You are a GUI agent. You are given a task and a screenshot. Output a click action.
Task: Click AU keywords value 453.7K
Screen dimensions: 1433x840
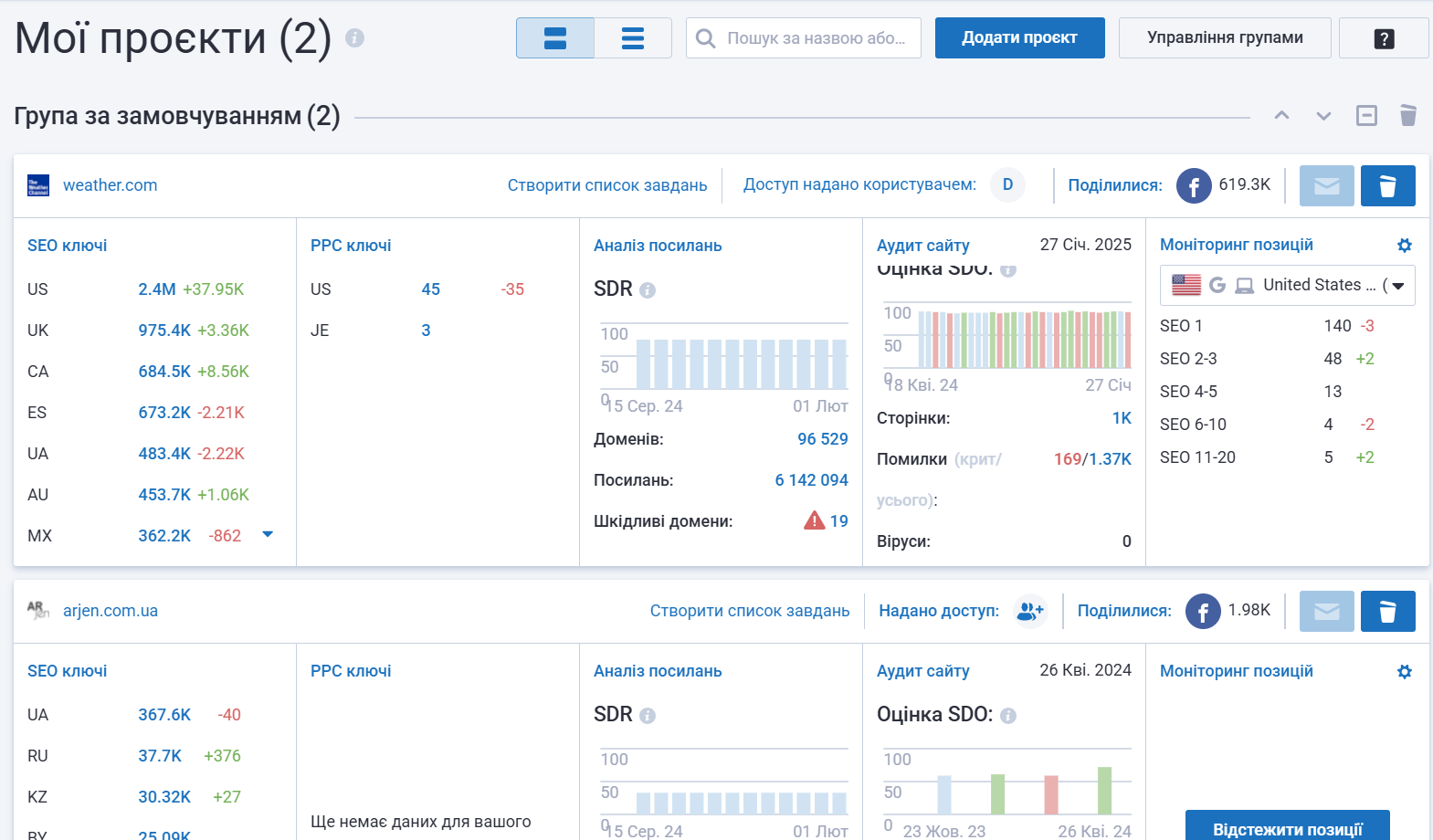164,495
